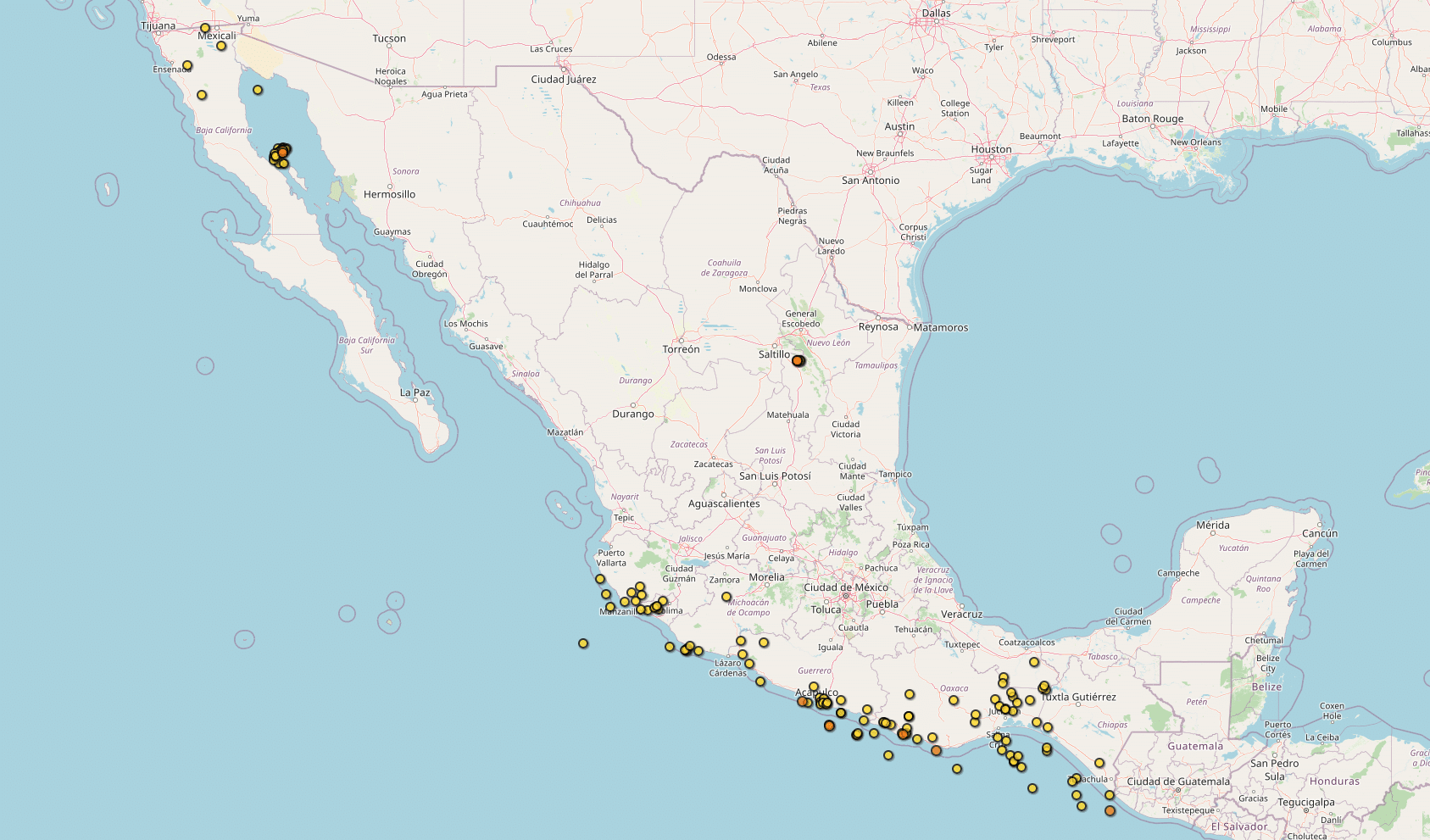Click the yellow marker below Coatzacoalcos label

point(1034,662)
